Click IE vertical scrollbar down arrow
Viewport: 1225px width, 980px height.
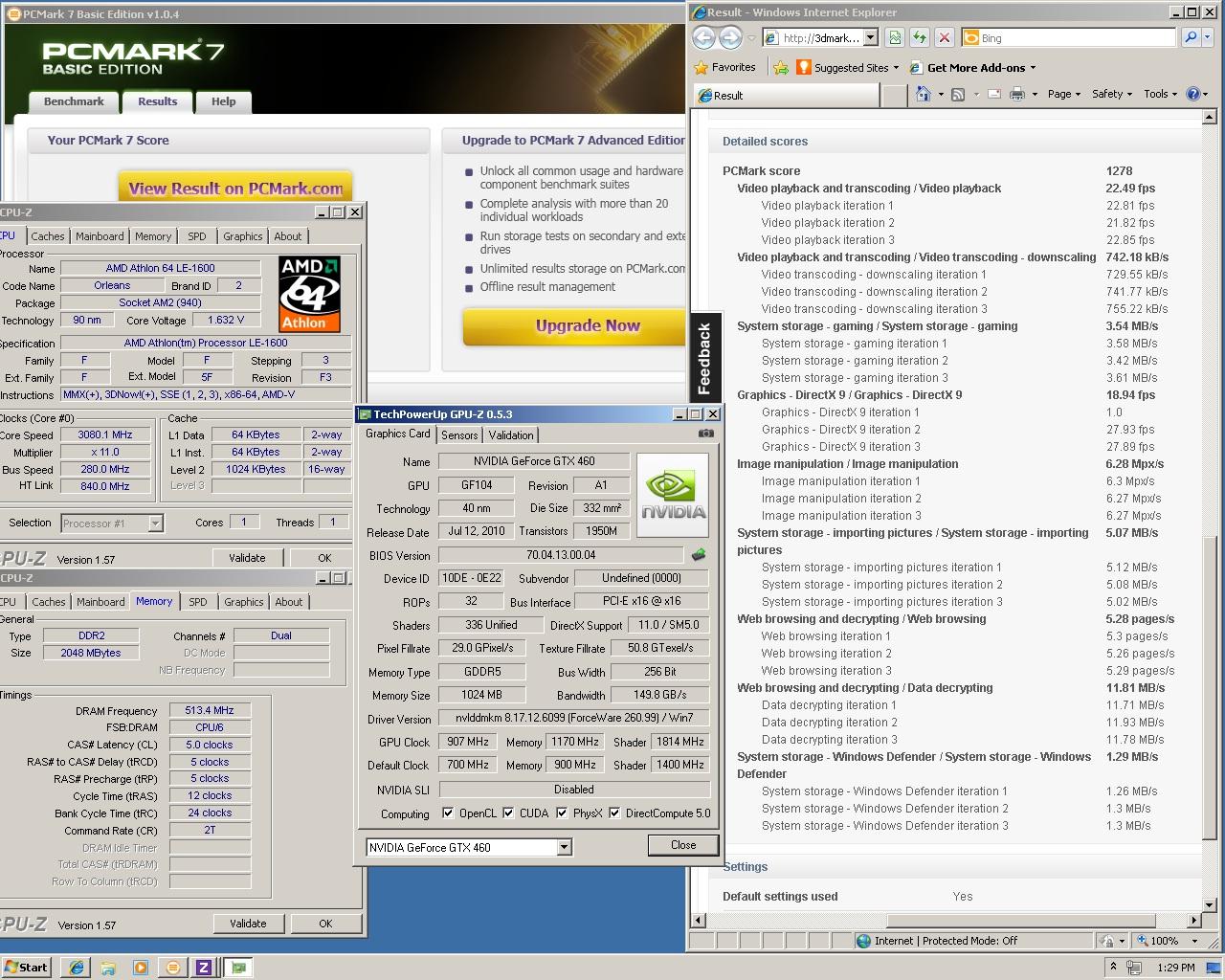tap(1210, 904)
